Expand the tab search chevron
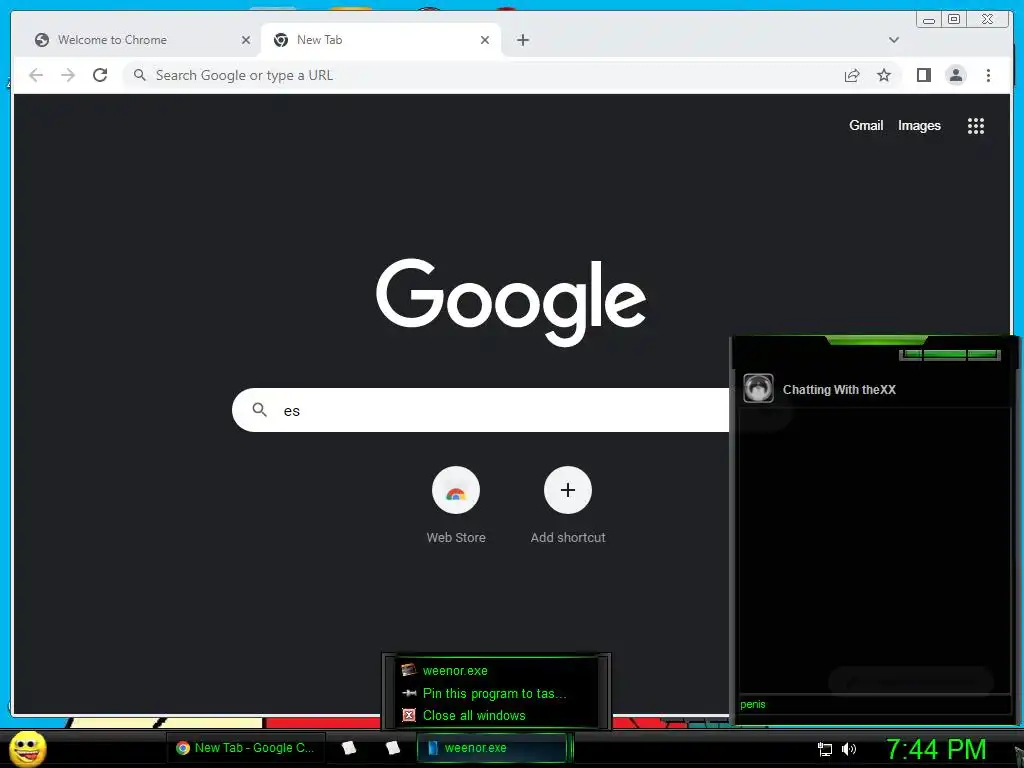Image resolution: width=1024 pixels, height=768 pixels. pos(893,40)
